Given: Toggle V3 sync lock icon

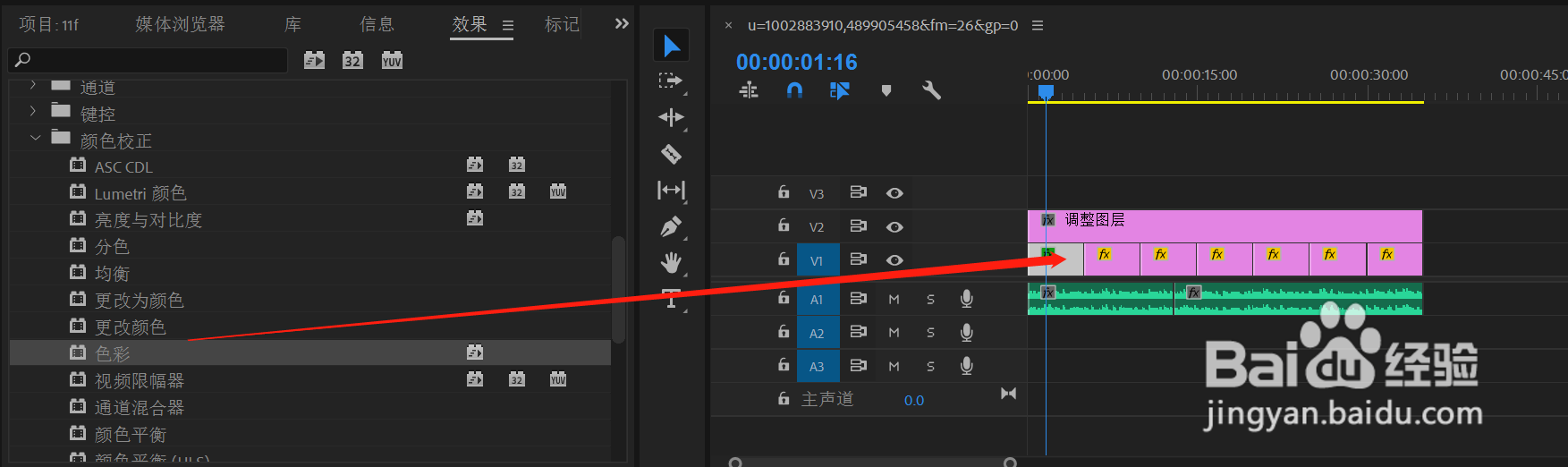Looking at the screenshot, I should (x=859, y=192).
